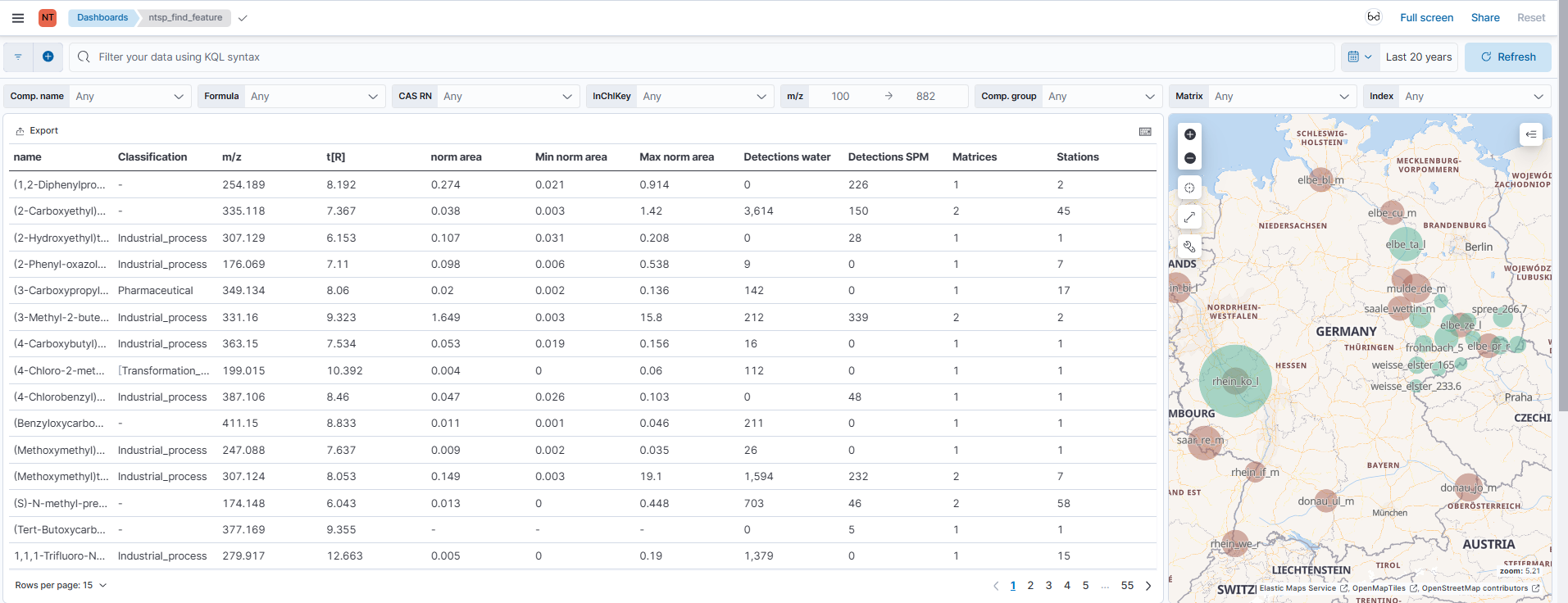Toggle the saved query filter menu
Image resolution: width=1568 pixels, height=603 pixels.
pos(18,57)
